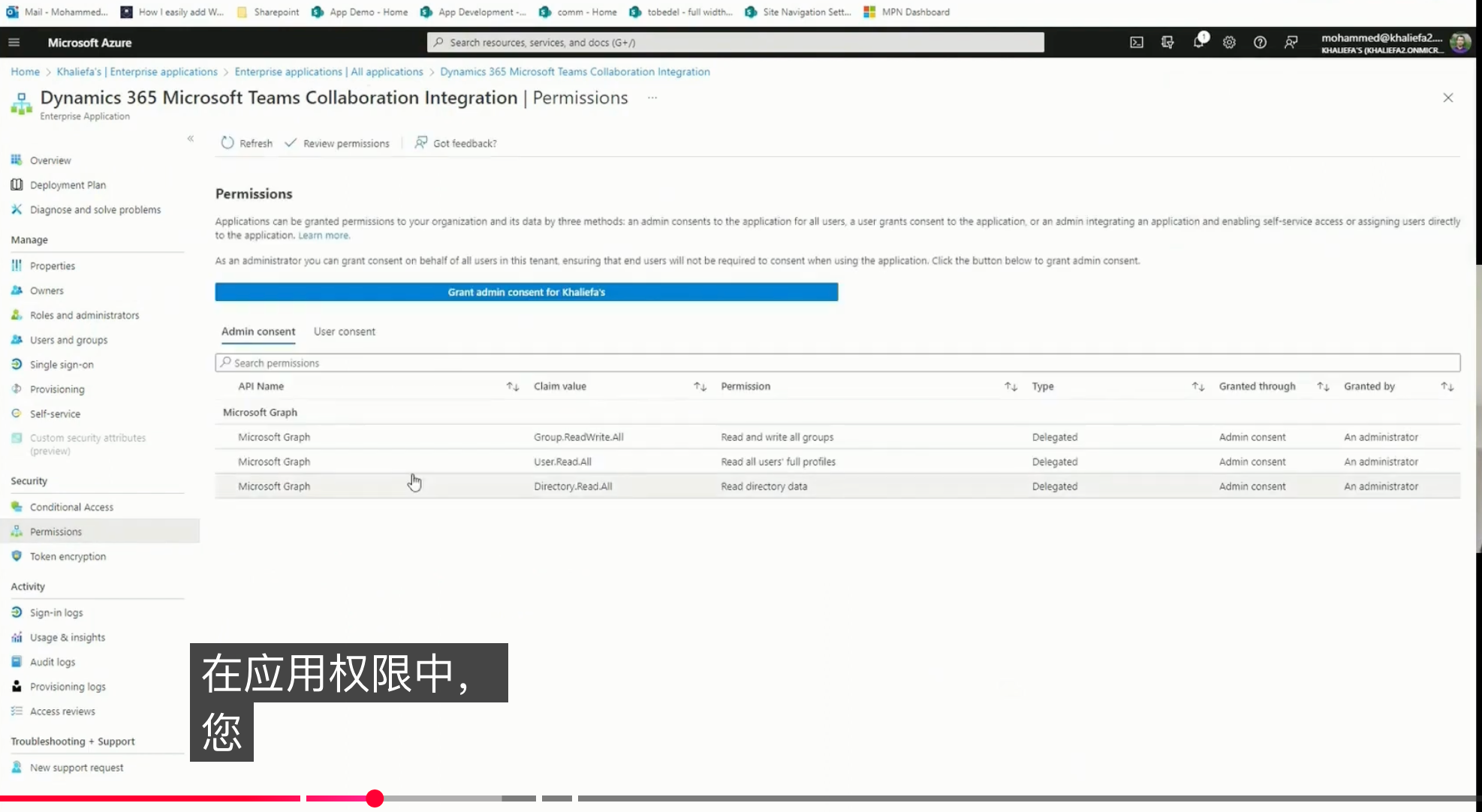The height and width of the screenshot is (812, 1482).
Task: Sort by Granted through column arrows
Action: click(1324, 386)
